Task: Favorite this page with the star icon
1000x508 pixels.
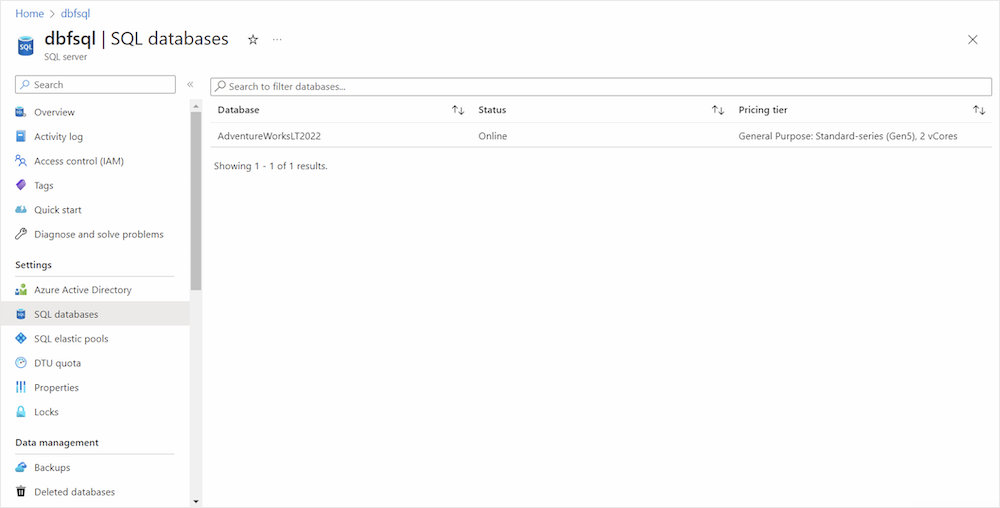Action: coord(253,40)
